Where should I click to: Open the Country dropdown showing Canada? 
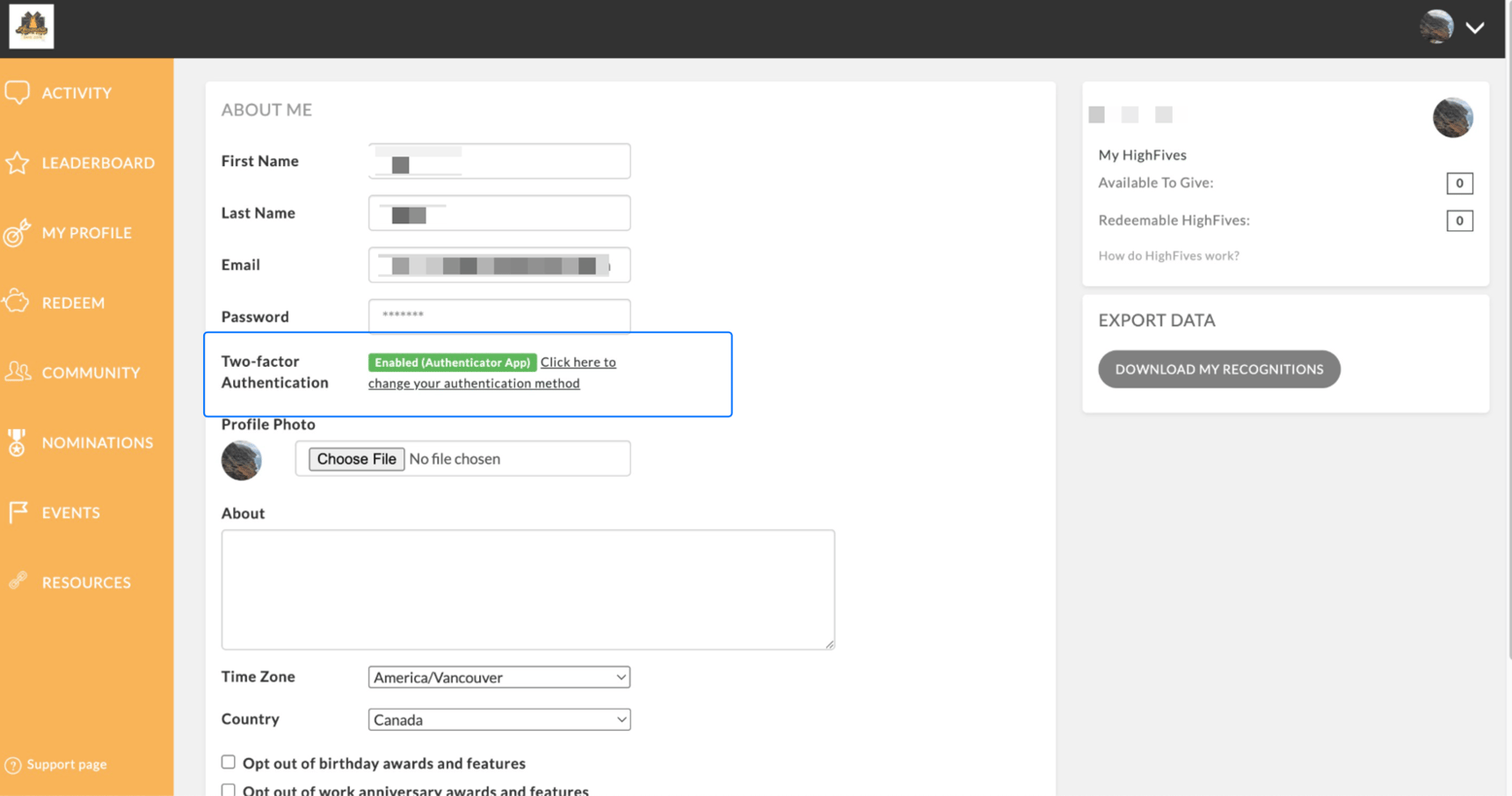(498, 719)
